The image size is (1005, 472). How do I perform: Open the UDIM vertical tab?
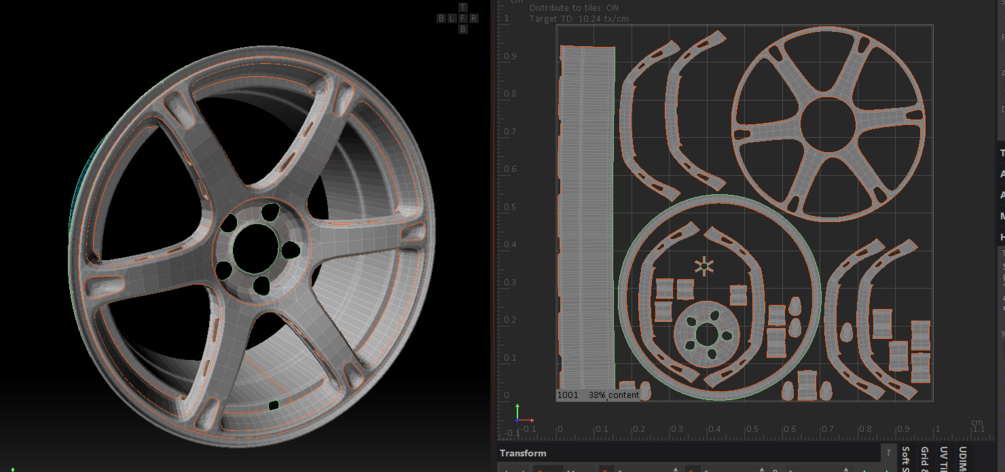(961, 458)
